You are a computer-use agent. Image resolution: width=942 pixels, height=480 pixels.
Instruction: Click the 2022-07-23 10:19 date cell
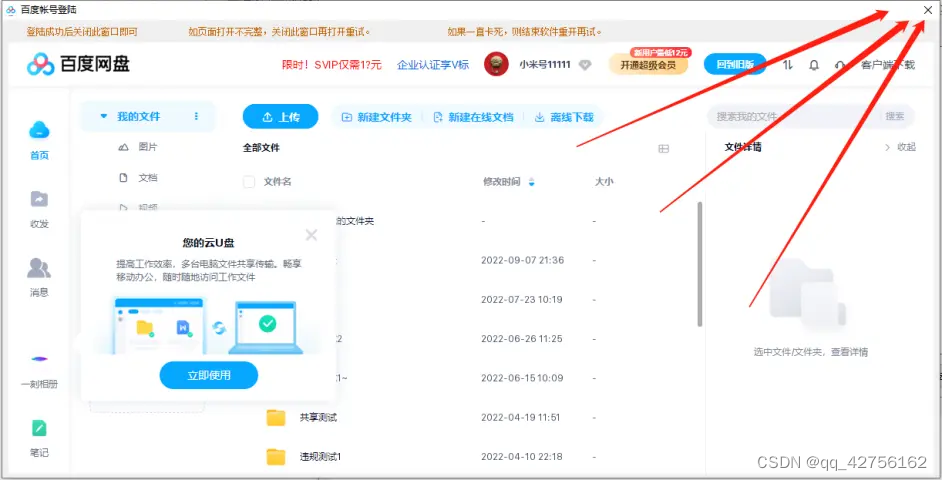521,299
